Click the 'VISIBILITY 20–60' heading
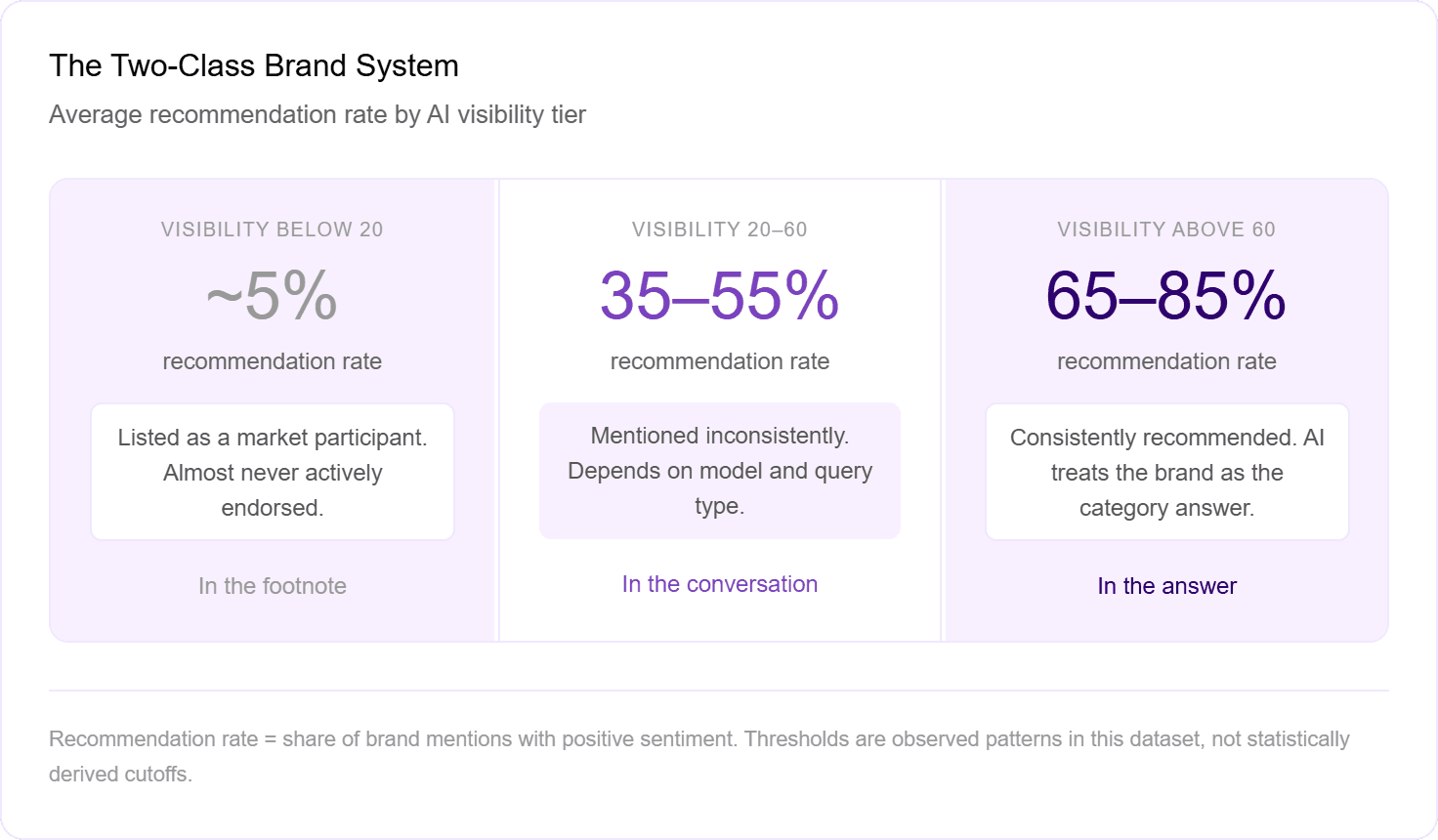This screenshot has width=1438, height=840. (720, 230)
